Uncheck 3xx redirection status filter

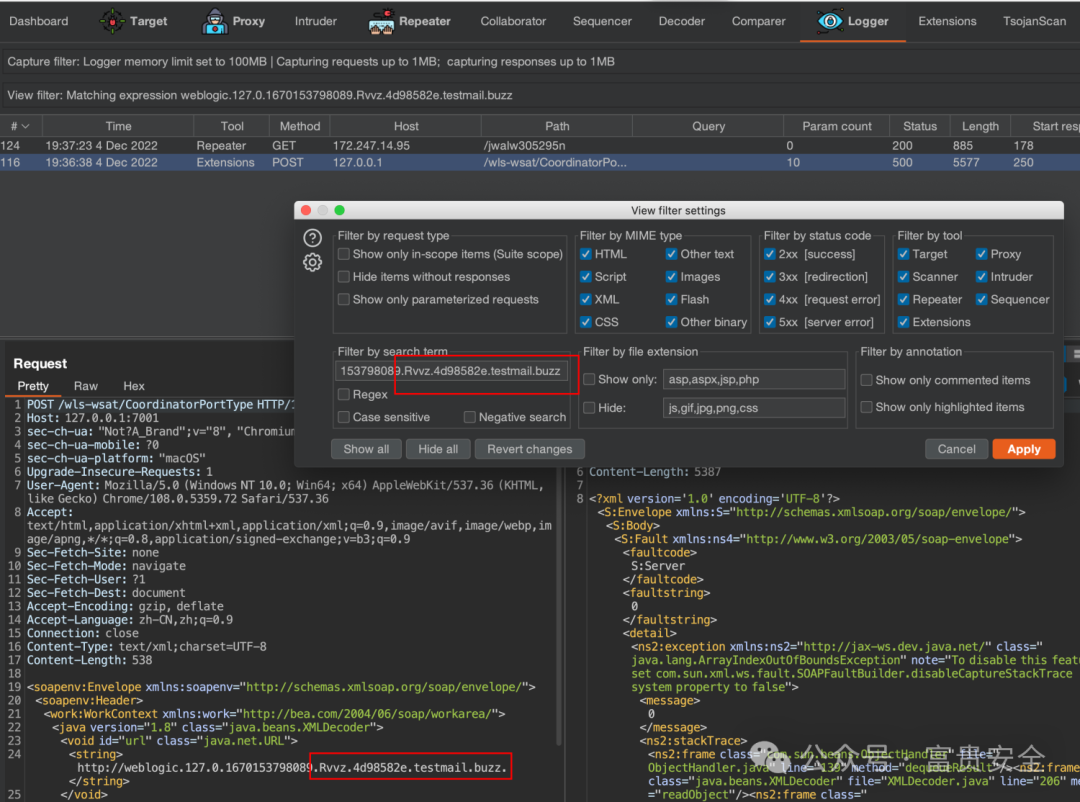(x=769, y=277)
